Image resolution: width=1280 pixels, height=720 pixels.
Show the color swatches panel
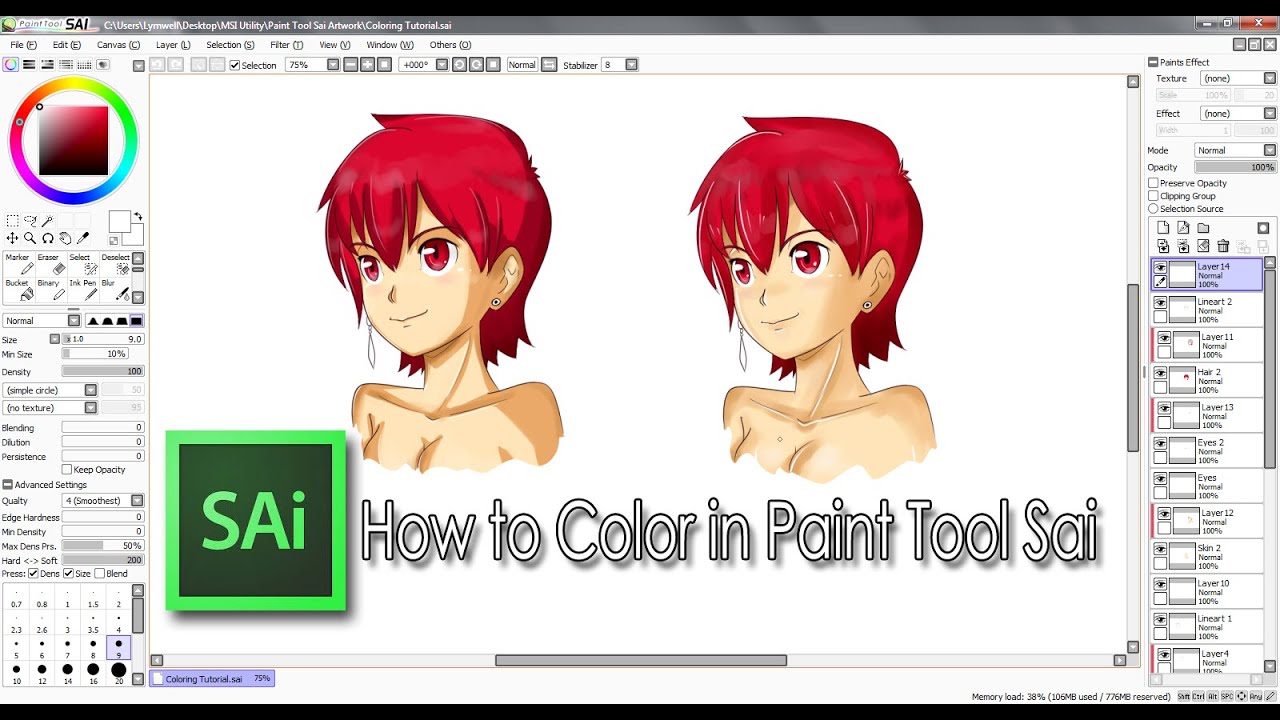pyautogui.click(x=84, y=64)
